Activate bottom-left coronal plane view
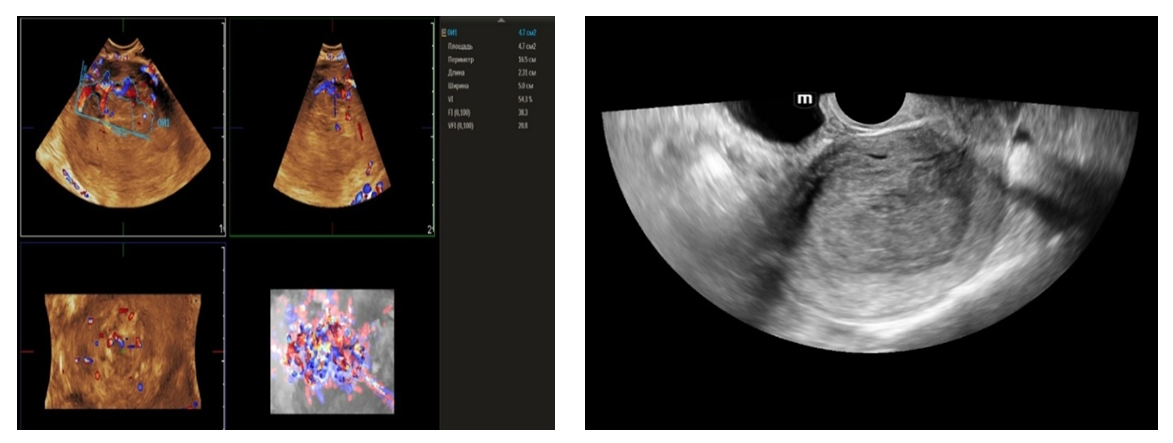The image size is (1173, 443). point(122,350)
